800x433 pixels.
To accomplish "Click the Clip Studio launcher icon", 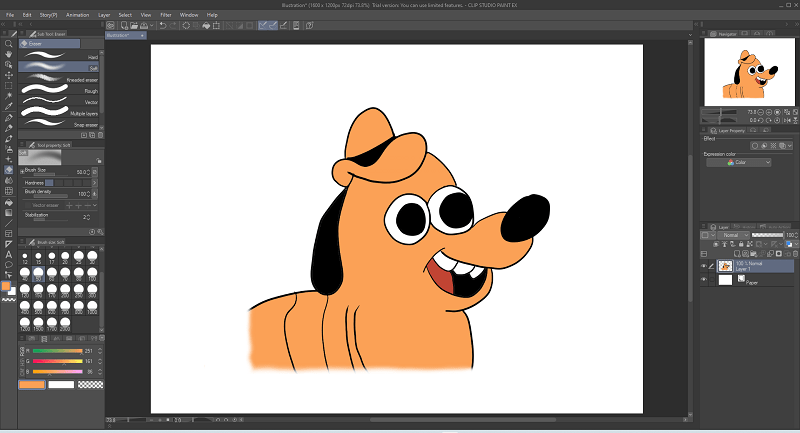I will point(110,26).
